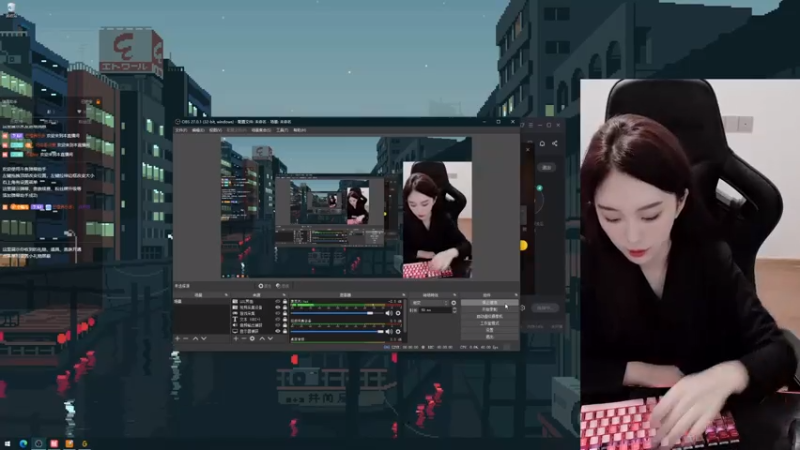Mute the microphone mixer track speaker icon

tap(388, 313)
